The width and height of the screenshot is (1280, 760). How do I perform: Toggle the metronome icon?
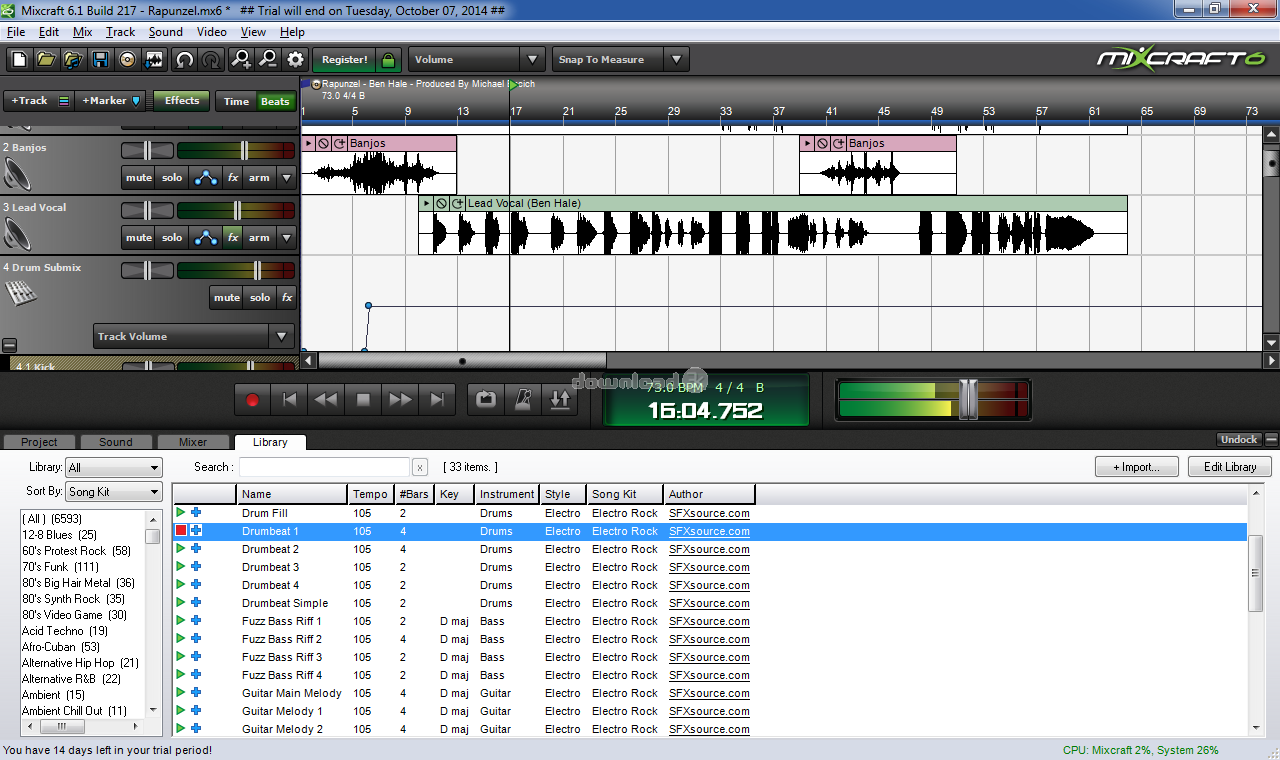coord(523,399)
